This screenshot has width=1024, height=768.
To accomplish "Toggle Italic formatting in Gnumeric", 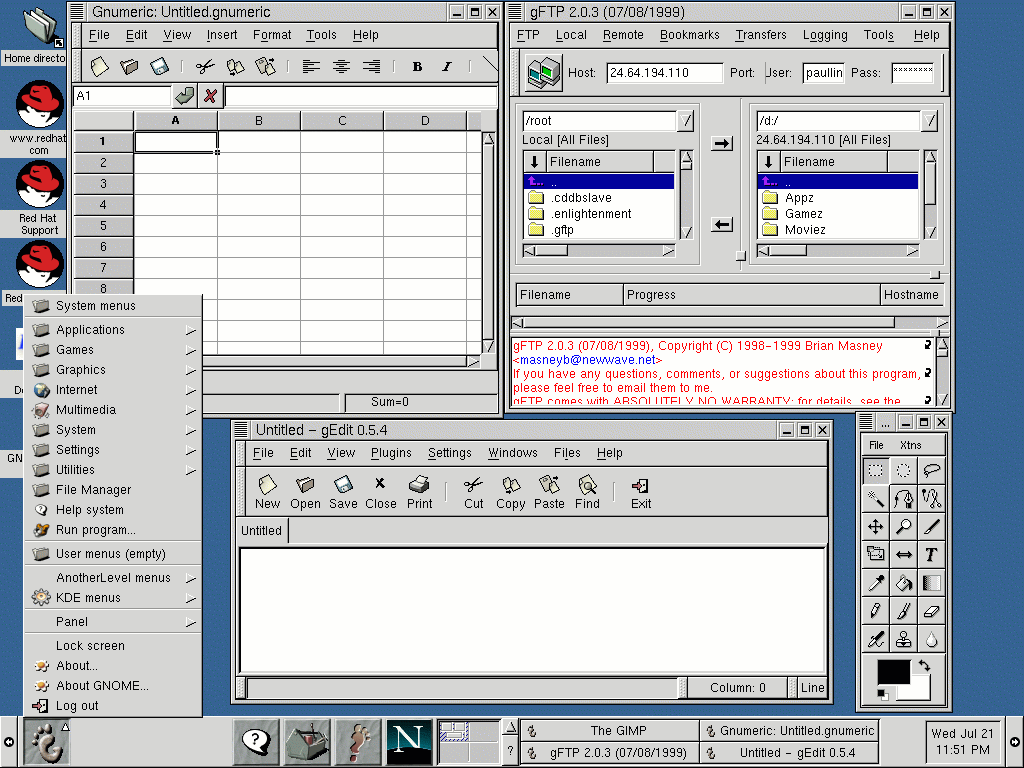I will coord(446,67).
